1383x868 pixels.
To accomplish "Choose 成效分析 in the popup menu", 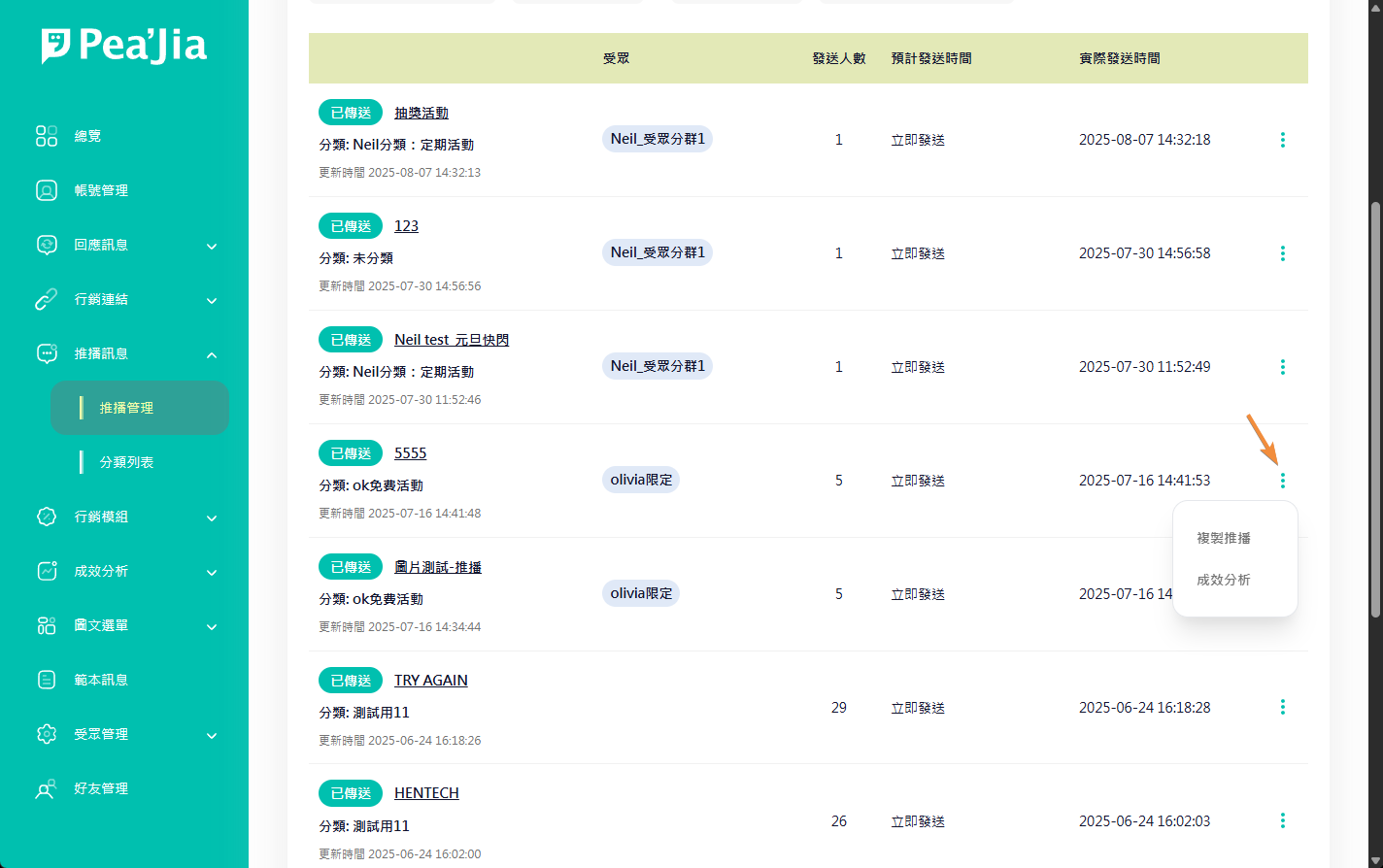I will tap(1224, 580).
